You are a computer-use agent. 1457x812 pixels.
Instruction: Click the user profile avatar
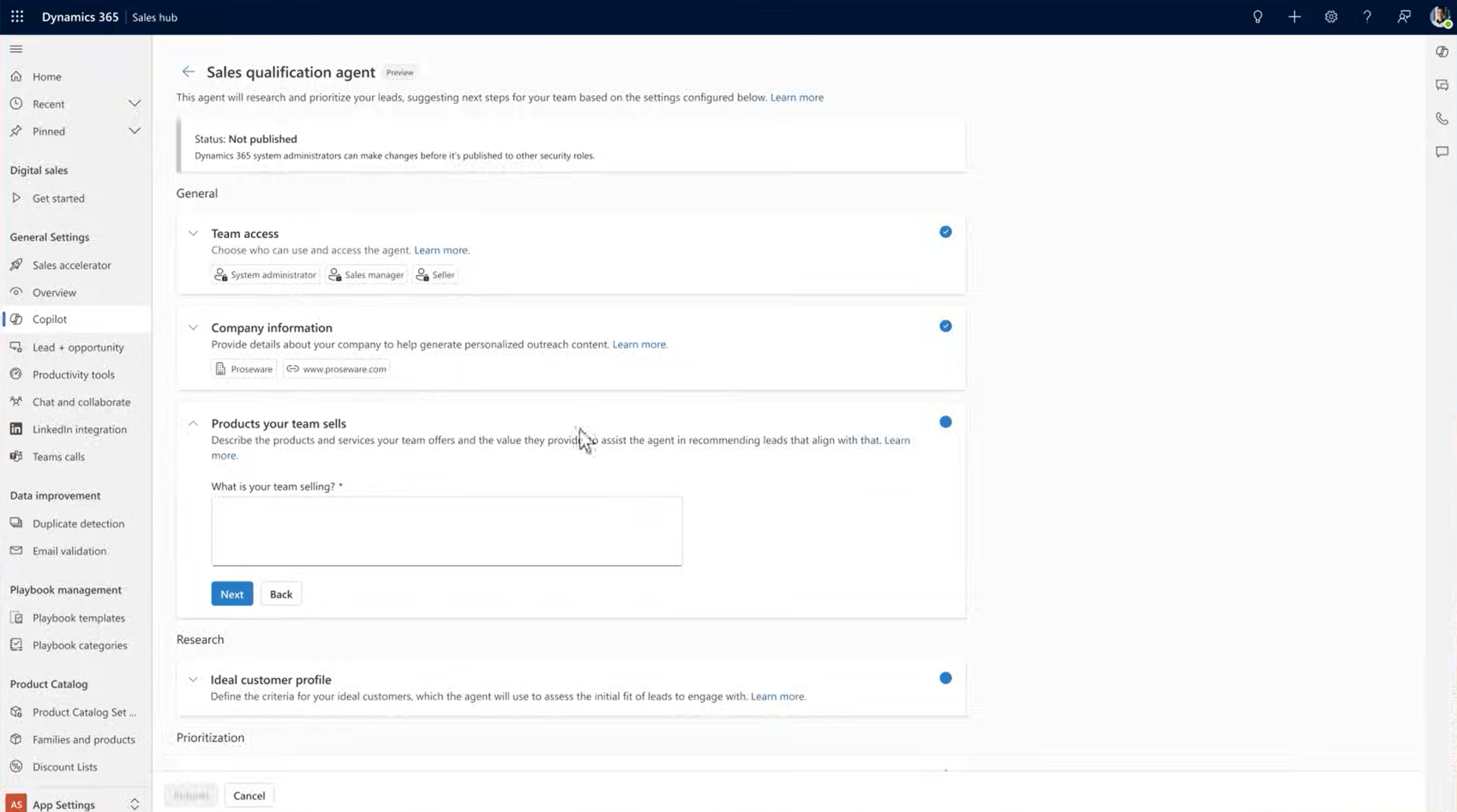click(1440, 17)
